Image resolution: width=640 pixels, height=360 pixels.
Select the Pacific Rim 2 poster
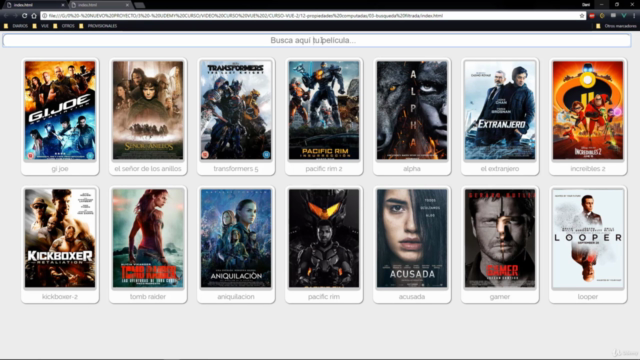[x=324, y=110]
